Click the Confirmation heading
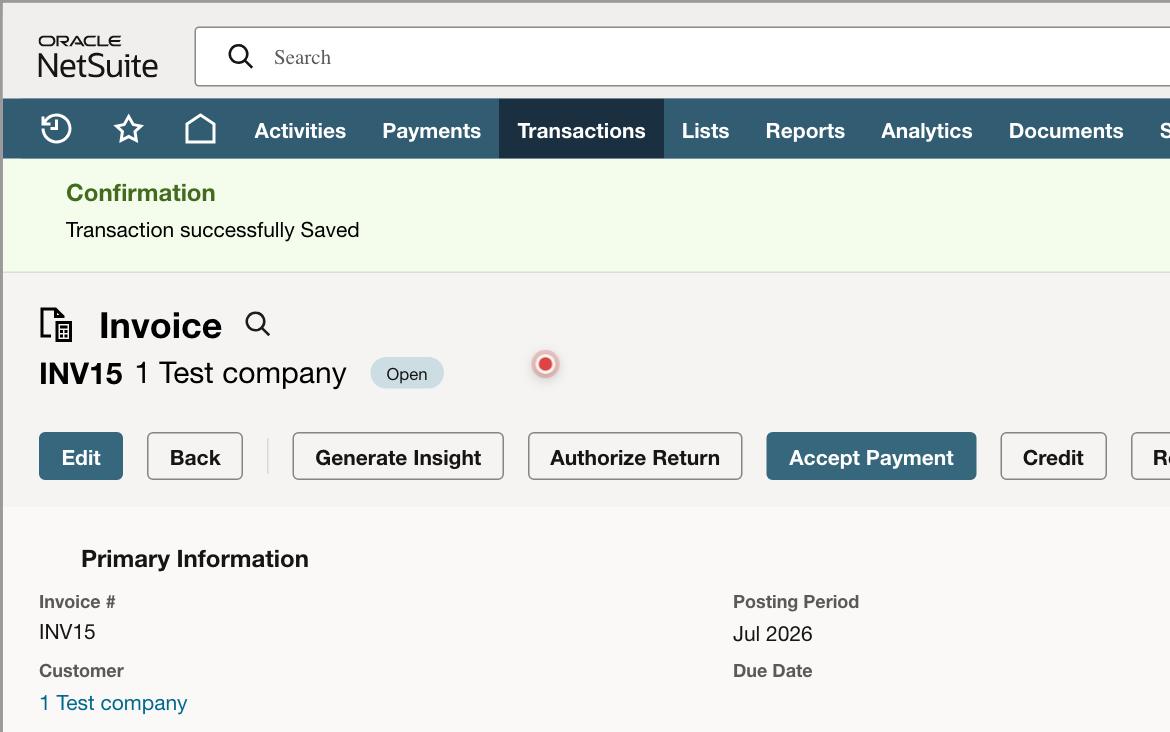The width and height of the screenshot is (1170, 732). 140,193
